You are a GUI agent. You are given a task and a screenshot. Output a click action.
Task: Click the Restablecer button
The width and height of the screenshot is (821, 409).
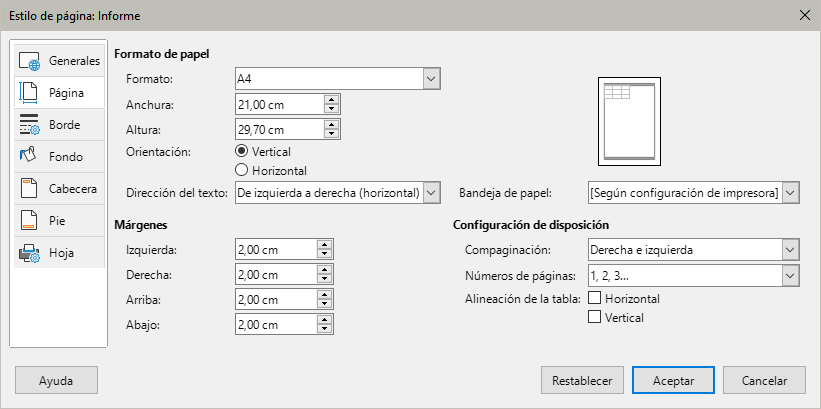pyautogui.click(x=582, y=380)
